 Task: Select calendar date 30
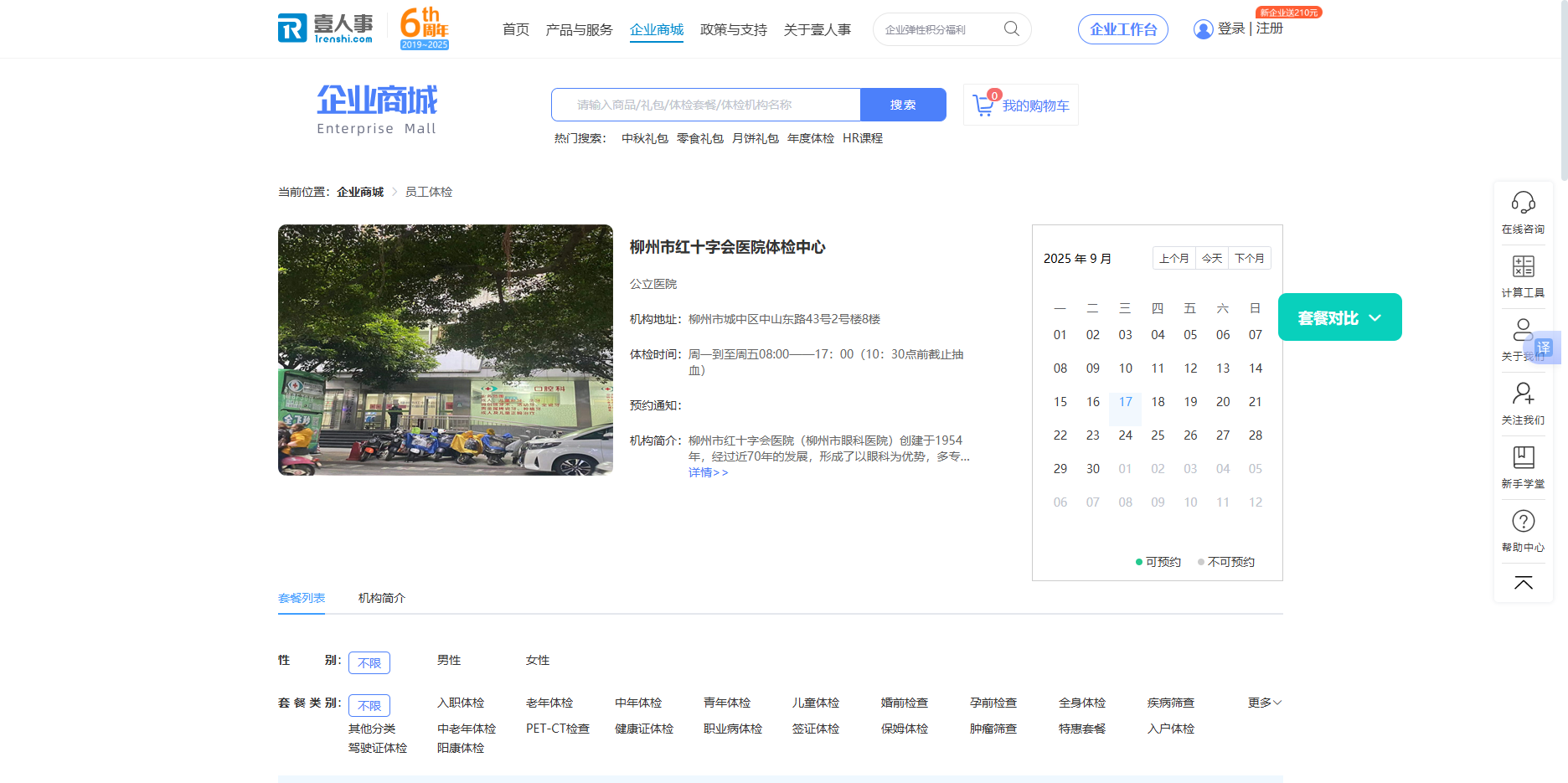(1093, 469)
